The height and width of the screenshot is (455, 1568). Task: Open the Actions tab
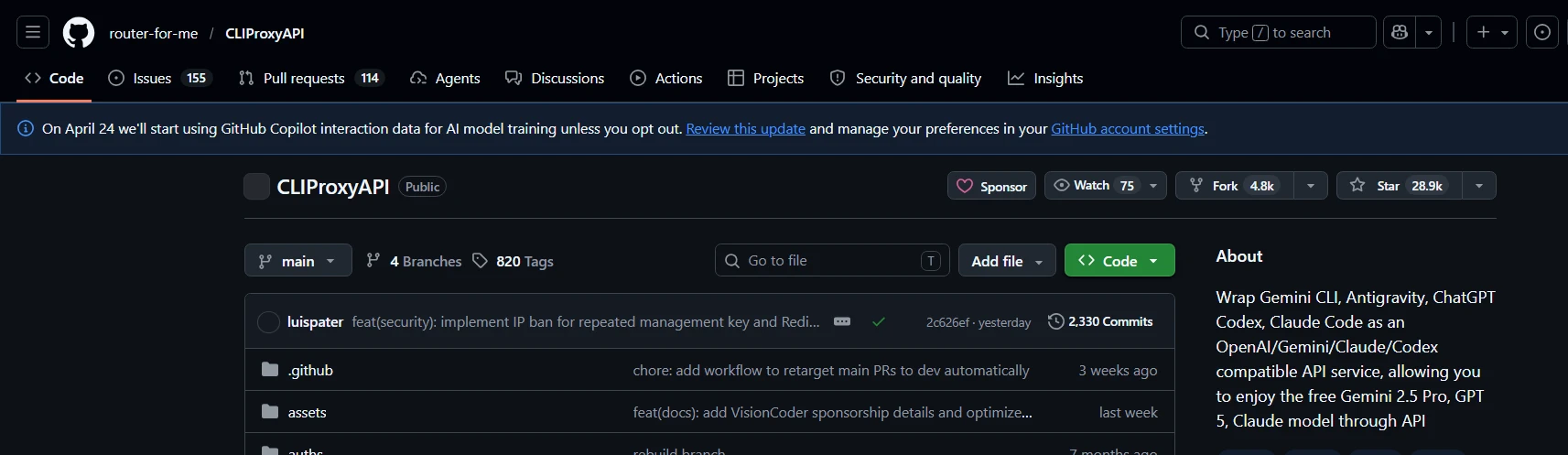click(666, 78)
